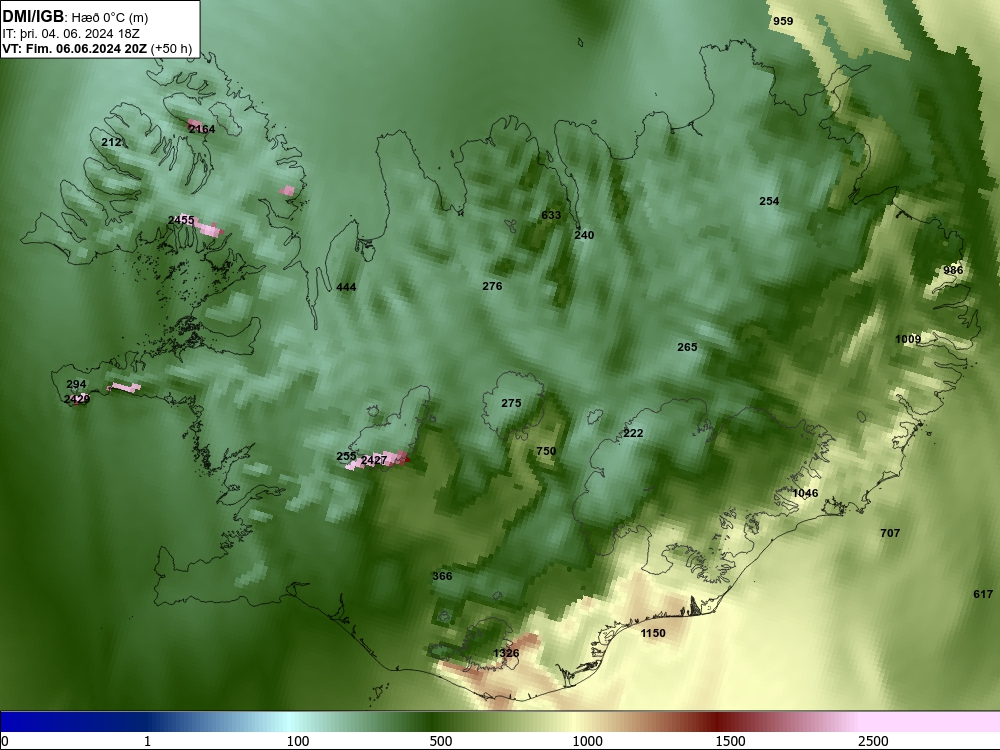The height and width of the screenshot is (750, 1000).
Task: Select the 1009 map value
Action: point(908,339)
